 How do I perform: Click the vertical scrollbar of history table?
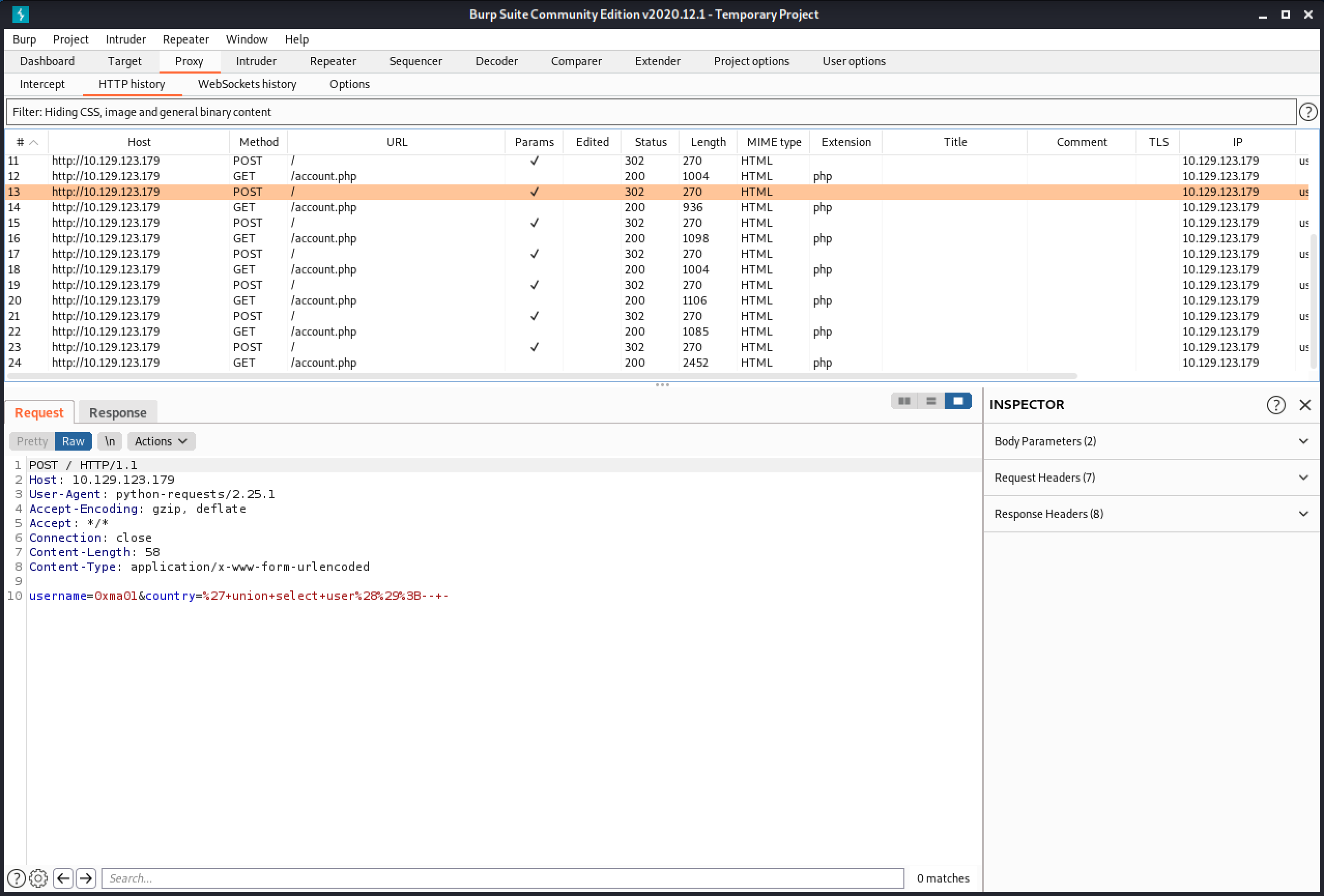(1313, 302)
